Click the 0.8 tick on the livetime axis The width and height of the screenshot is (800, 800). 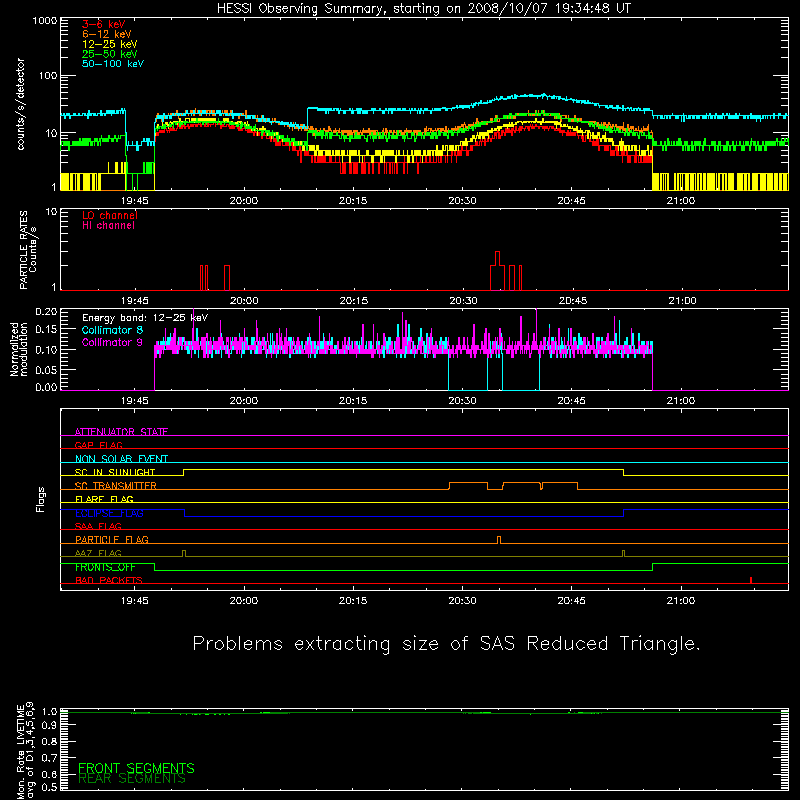(x=50, y=741)
